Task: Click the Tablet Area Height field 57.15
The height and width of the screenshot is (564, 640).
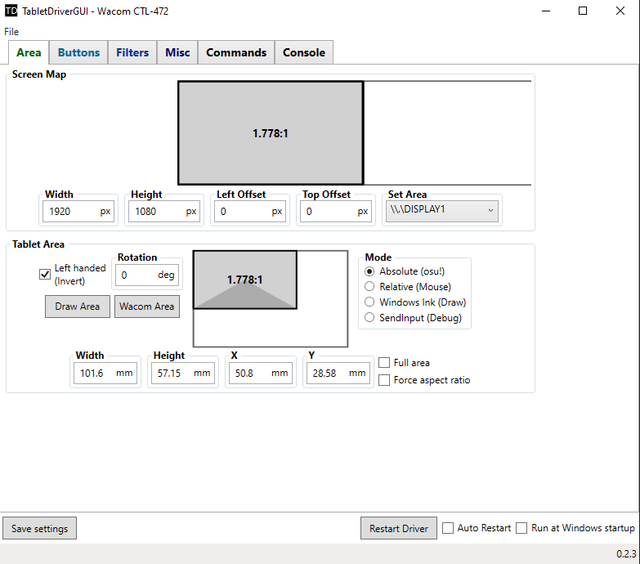Action: point(183,373)
